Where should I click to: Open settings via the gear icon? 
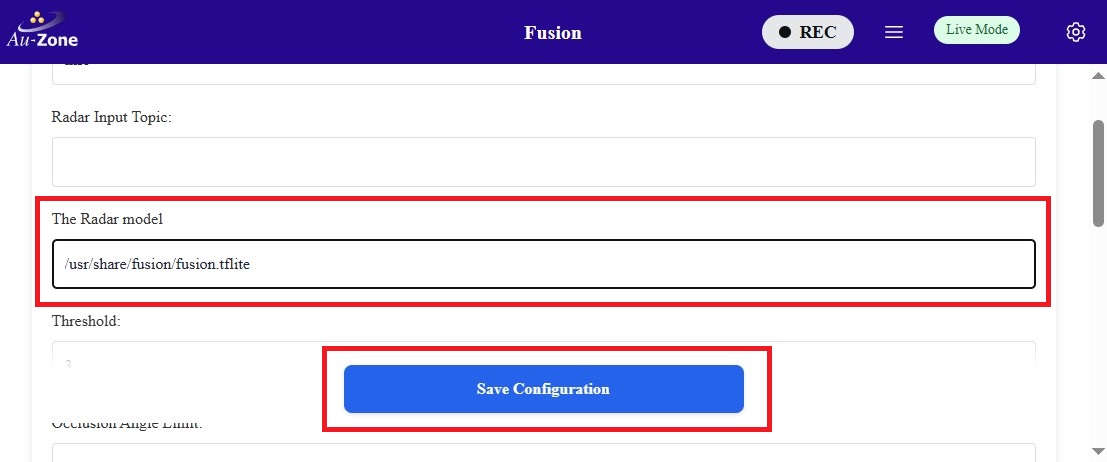[x=1076, y=32]
